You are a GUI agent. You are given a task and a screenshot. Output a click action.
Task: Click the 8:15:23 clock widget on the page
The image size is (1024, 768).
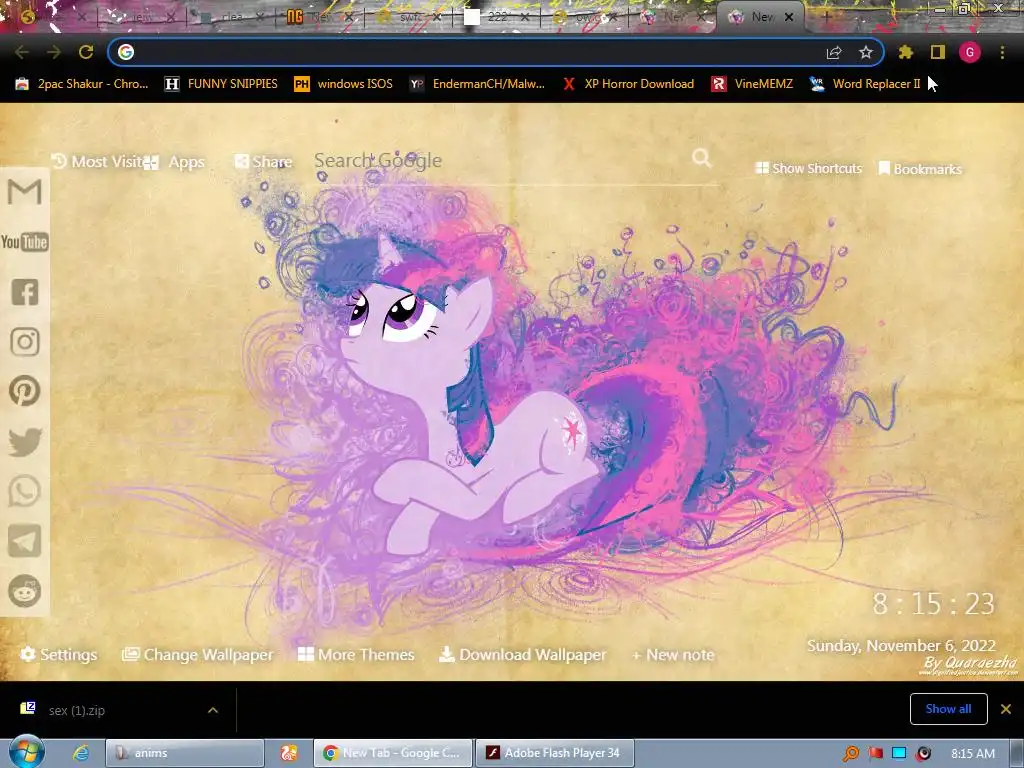click(934, 603)
